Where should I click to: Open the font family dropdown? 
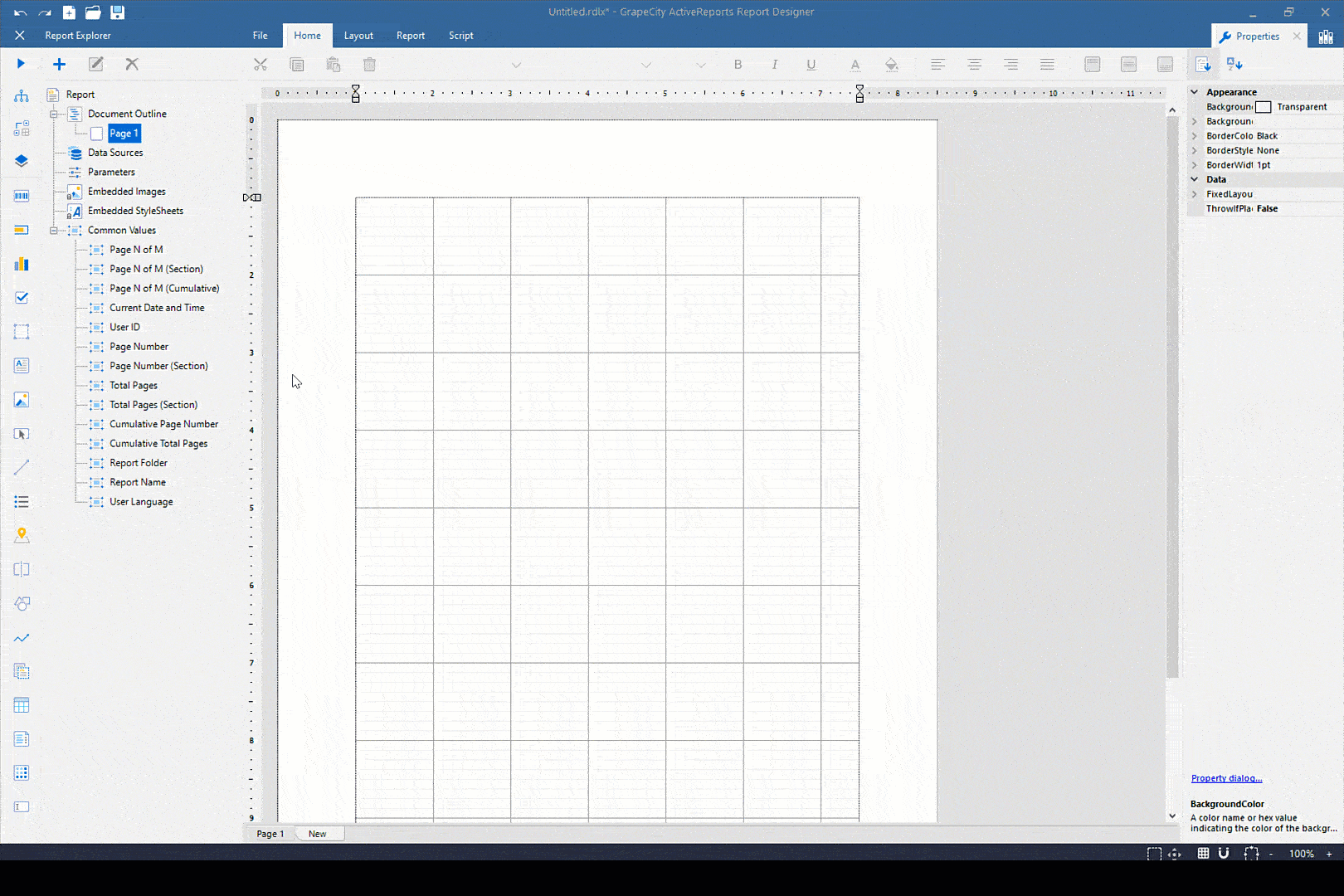click(x=516, y=65)
